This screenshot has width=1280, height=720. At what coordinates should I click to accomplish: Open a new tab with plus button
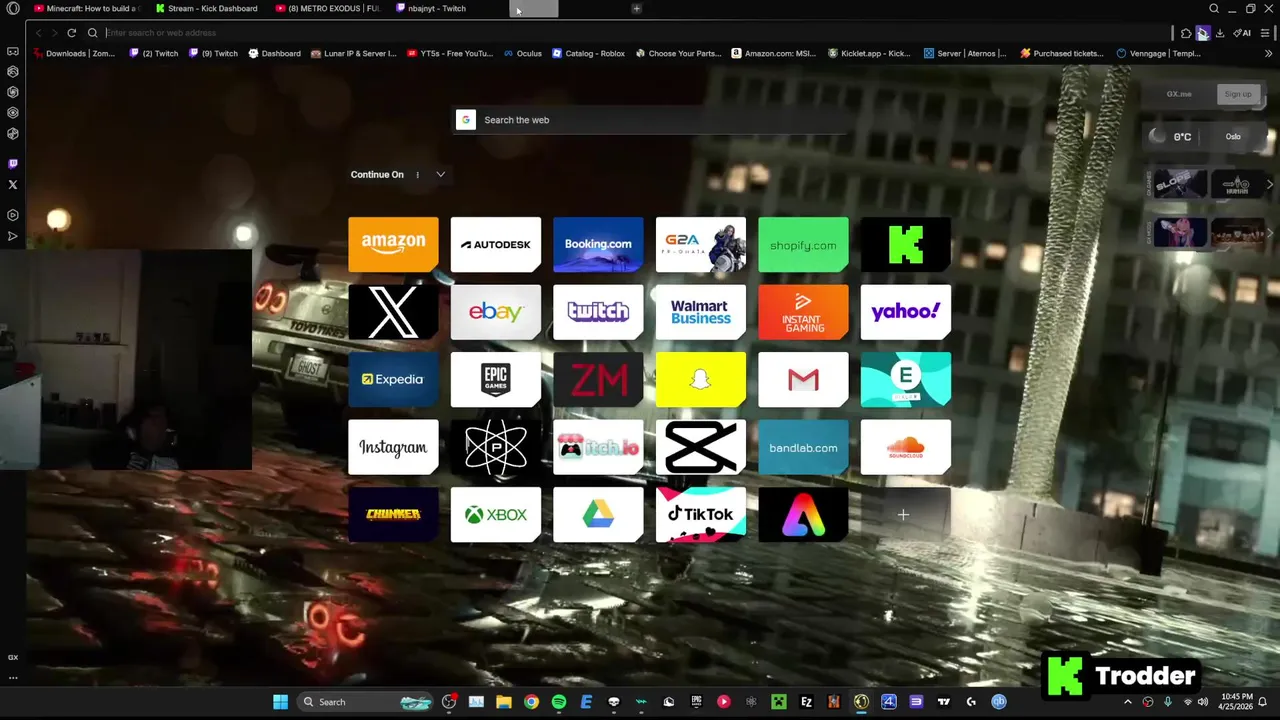tap(637, 9)
